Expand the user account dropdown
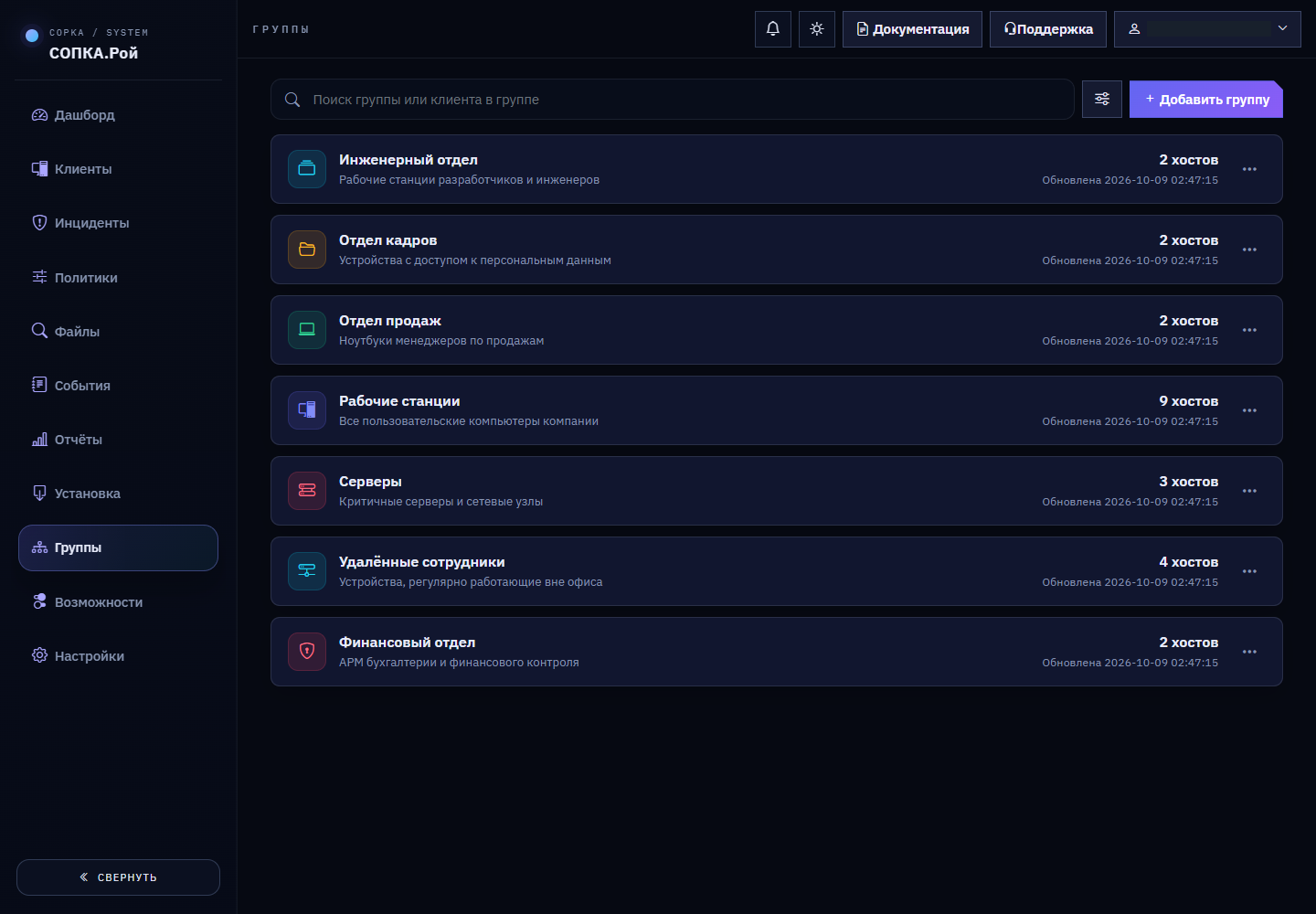 coord(1207,29)
